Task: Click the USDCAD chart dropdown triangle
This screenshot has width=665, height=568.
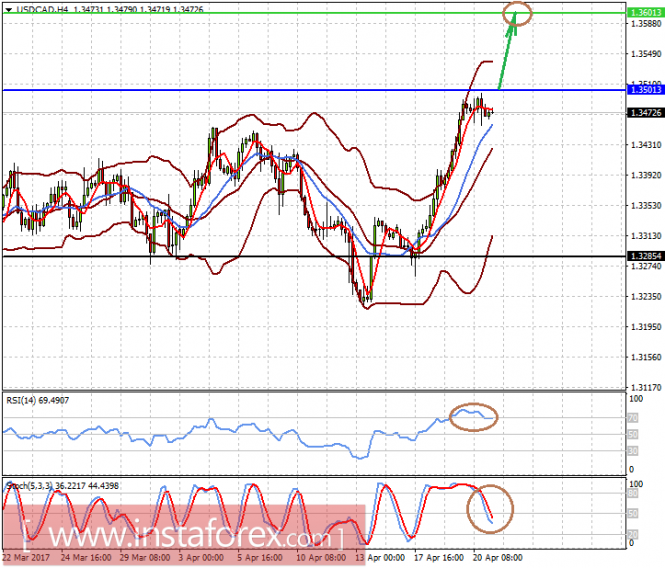Action: click(x=8, y=9)
